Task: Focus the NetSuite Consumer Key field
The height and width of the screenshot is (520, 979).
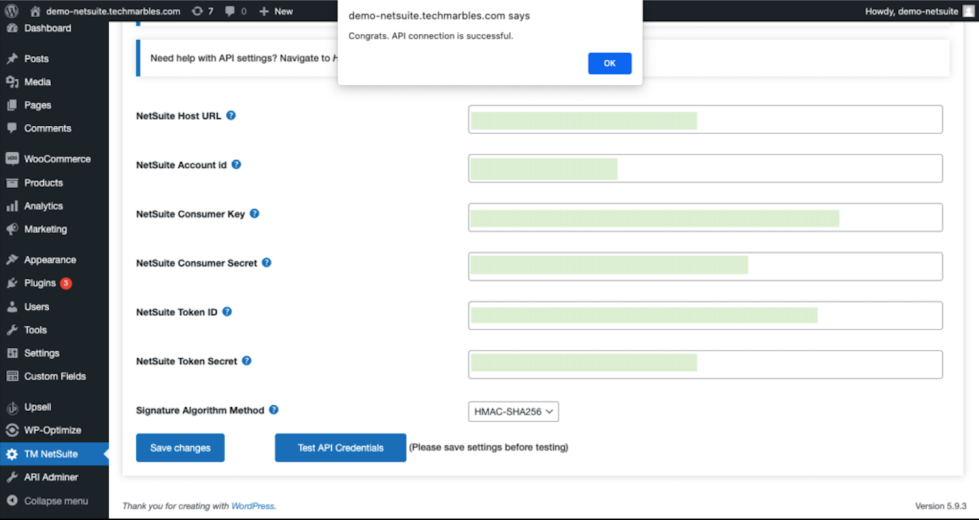Action: tap(706, 217)
